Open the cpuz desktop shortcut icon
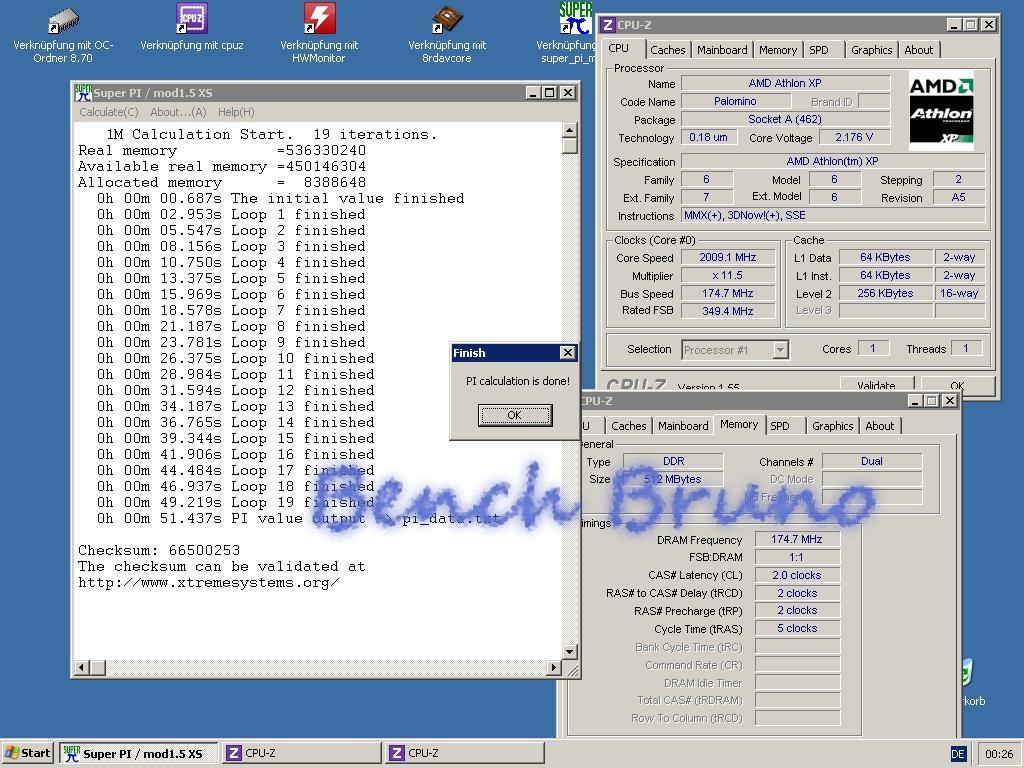The height and width of the screenshot is (768, 1024). 191,18
